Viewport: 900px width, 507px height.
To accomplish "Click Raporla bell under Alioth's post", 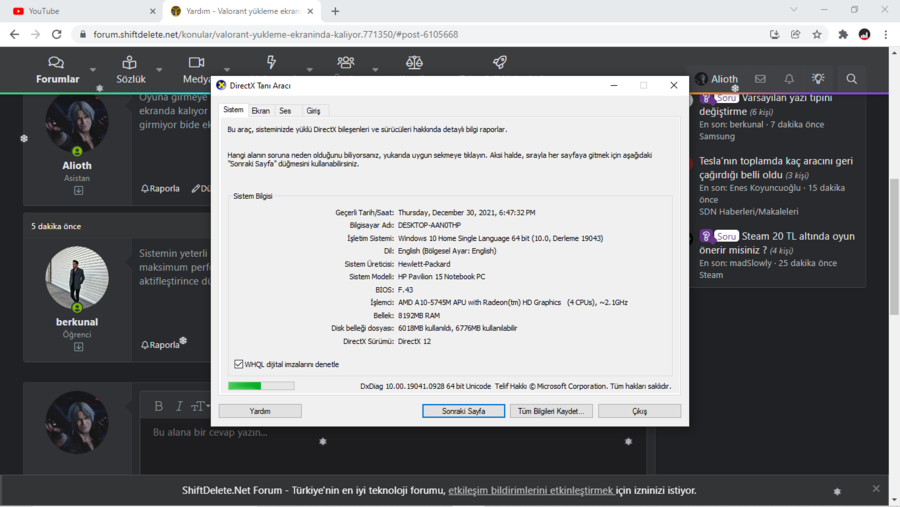I will pos(160,188).
